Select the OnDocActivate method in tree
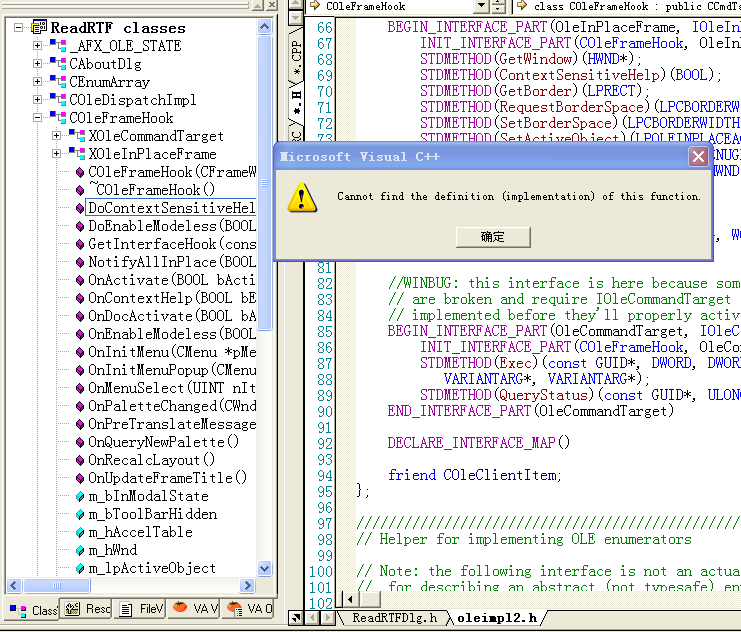This screenshot has height=632, width=741. (172, 316)
